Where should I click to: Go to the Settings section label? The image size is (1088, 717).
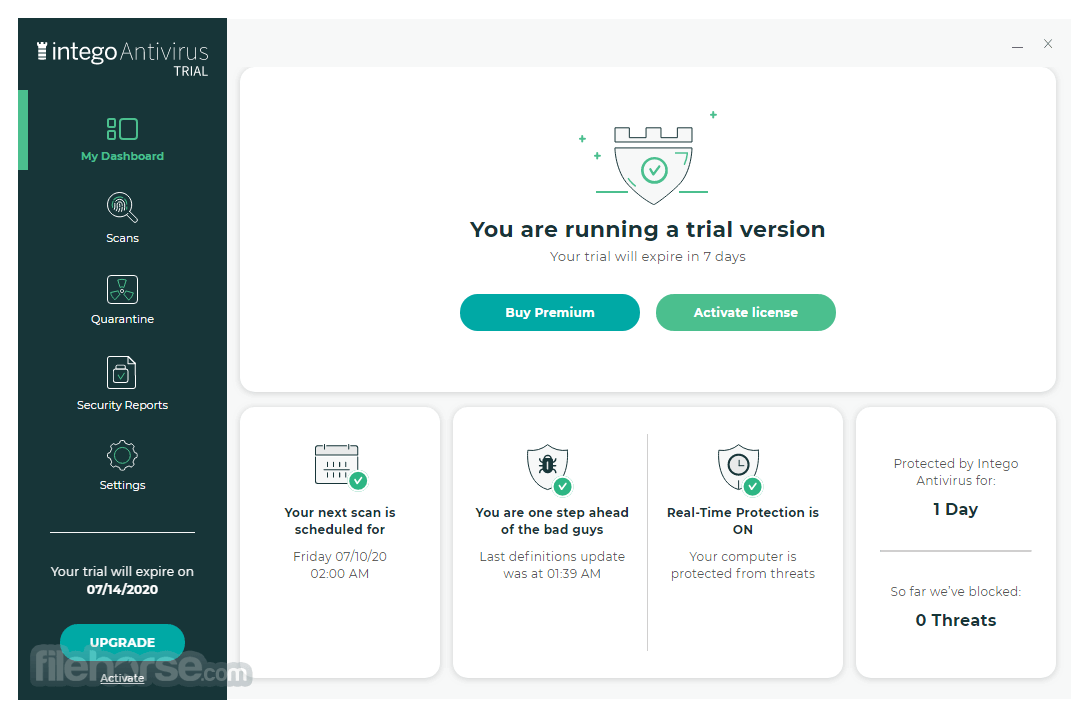click(x=122, y=485)
